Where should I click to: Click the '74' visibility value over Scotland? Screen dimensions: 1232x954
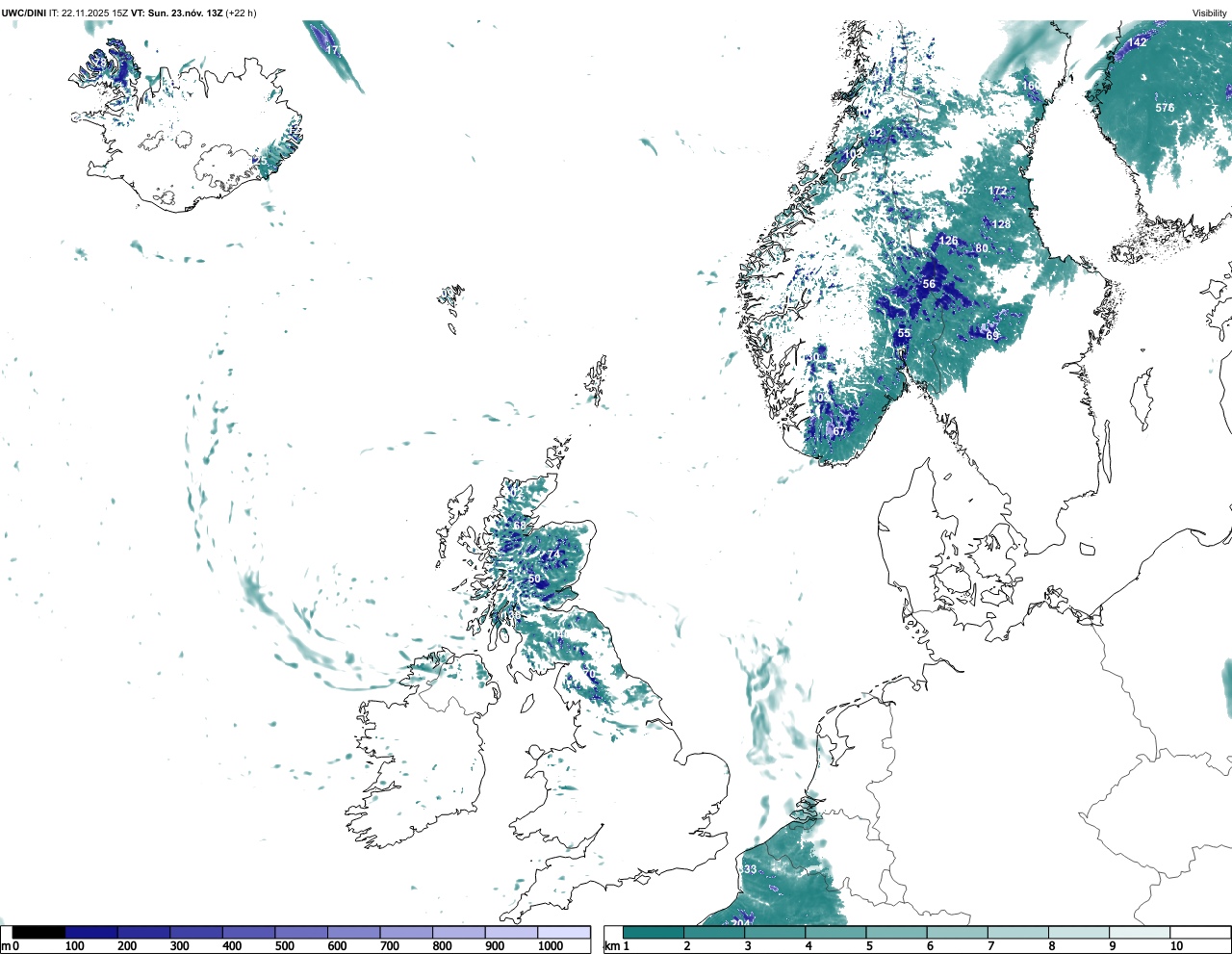click(553, 554)
